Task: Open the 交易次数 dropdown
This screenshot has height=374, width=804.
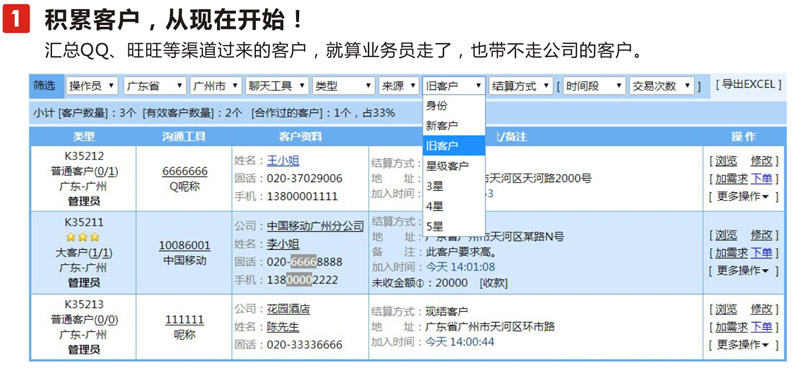Action: (x=661, y=86)
